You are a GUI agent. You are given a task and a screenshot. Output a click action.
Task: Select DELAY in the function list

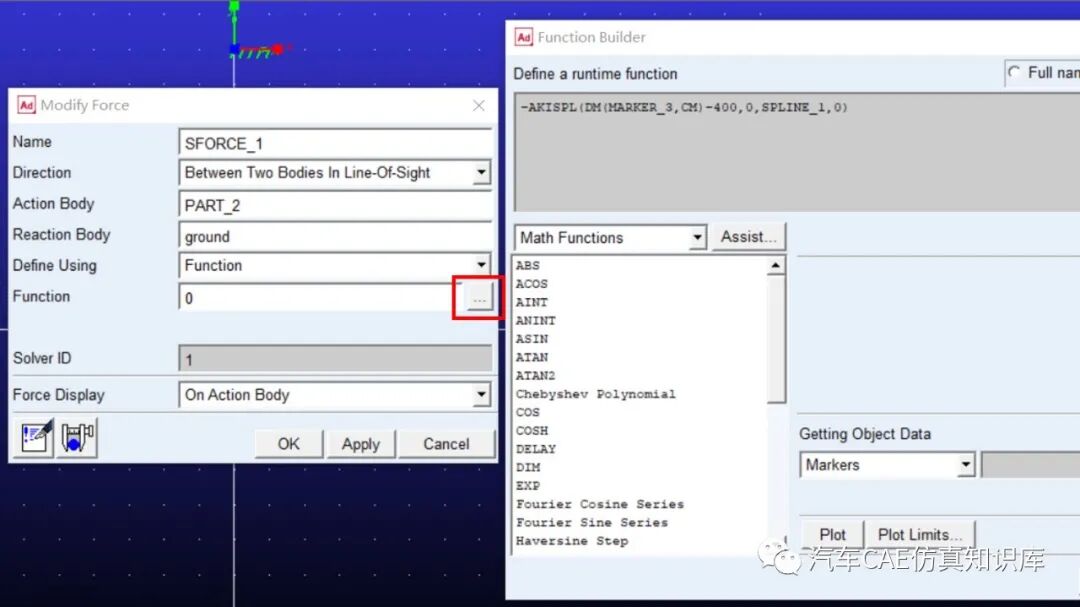click(x=535, y=449)
